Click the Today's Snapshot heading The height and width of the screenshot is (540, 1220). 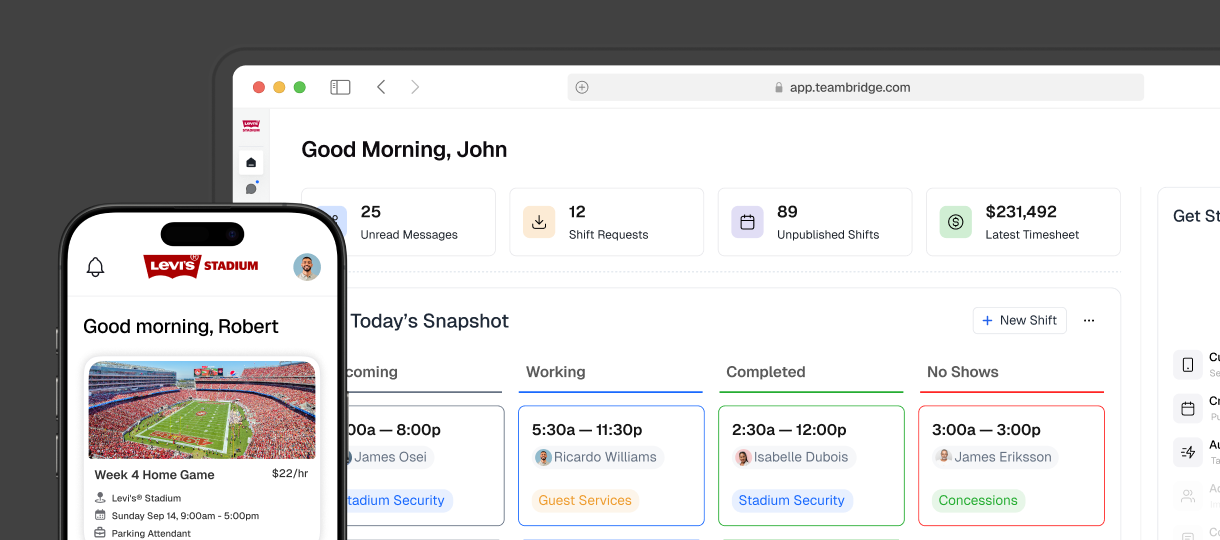pyautogui.click(x=429, y=321)
